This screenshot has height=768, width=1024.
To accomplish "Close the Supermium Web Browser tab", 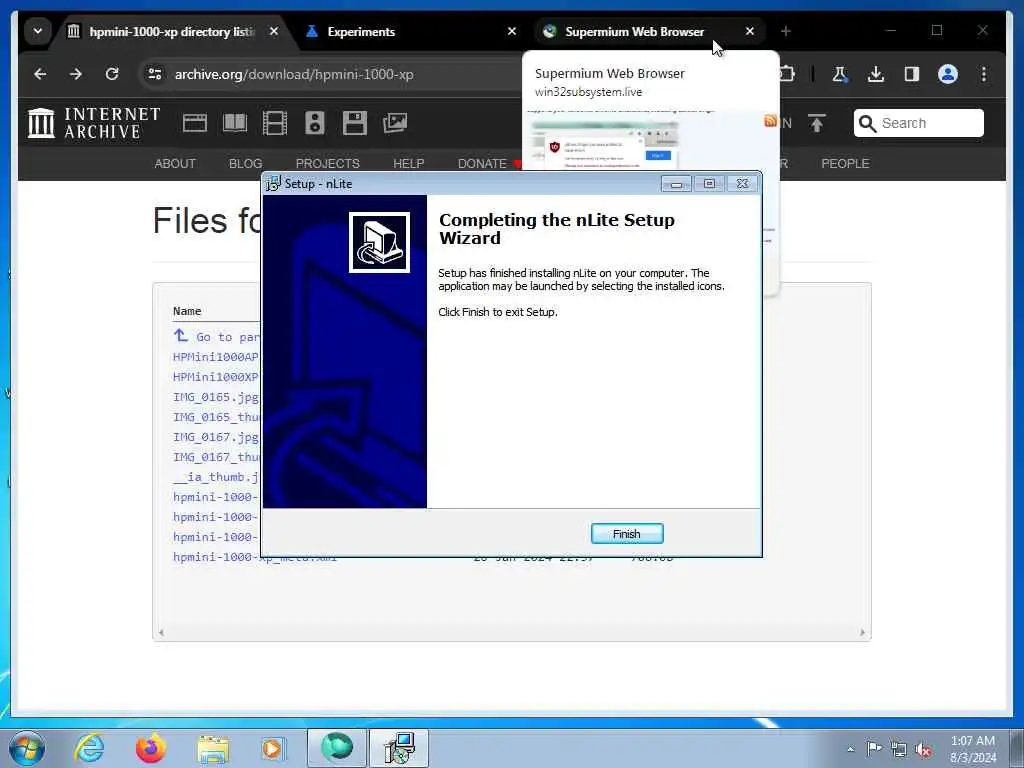I will [x=750, y=31].
